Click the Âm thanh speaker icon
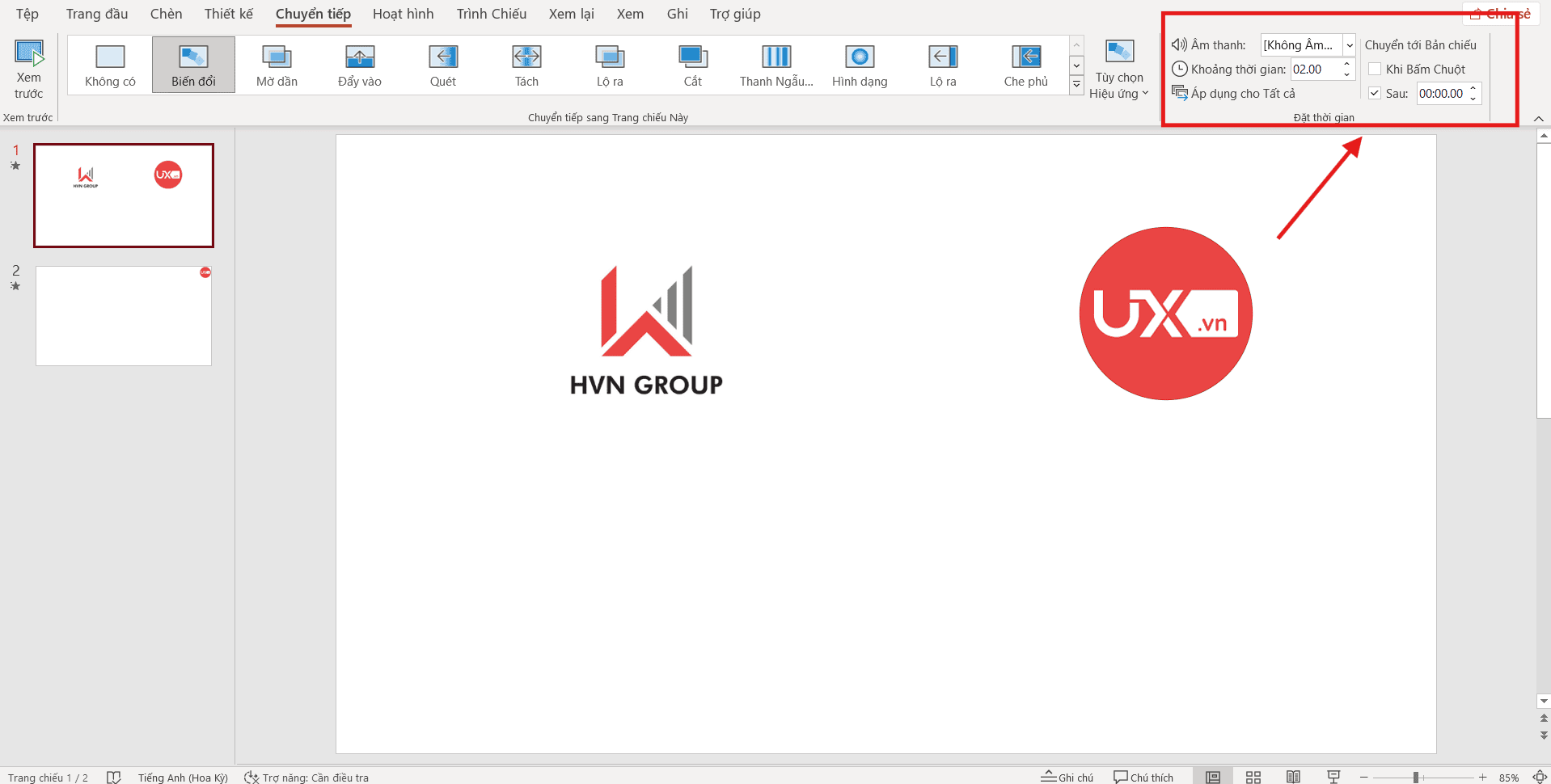Image resolution: width=1551 pixels, height=784 pixels. click(x=1179, y=44)
